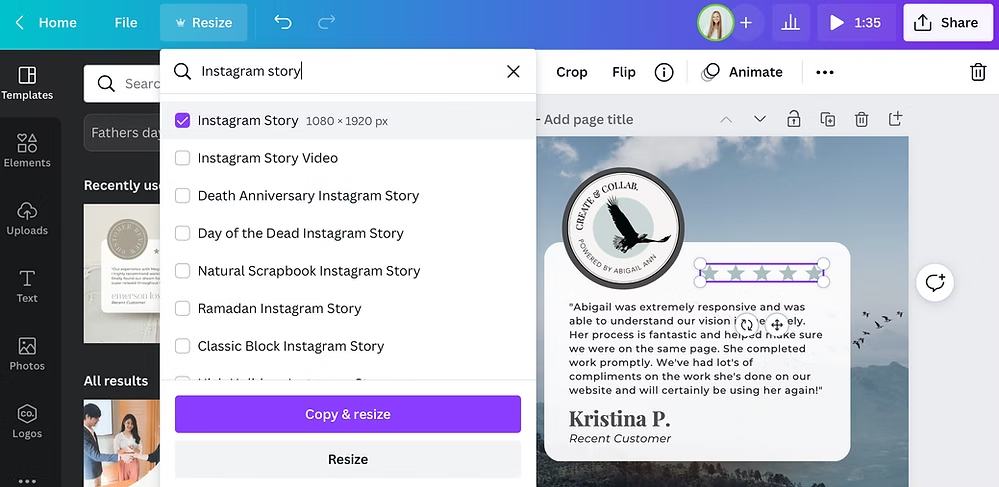Open the Templates sidebar tab
This screenshot has width=999, height=487.
tap(27, 84)
